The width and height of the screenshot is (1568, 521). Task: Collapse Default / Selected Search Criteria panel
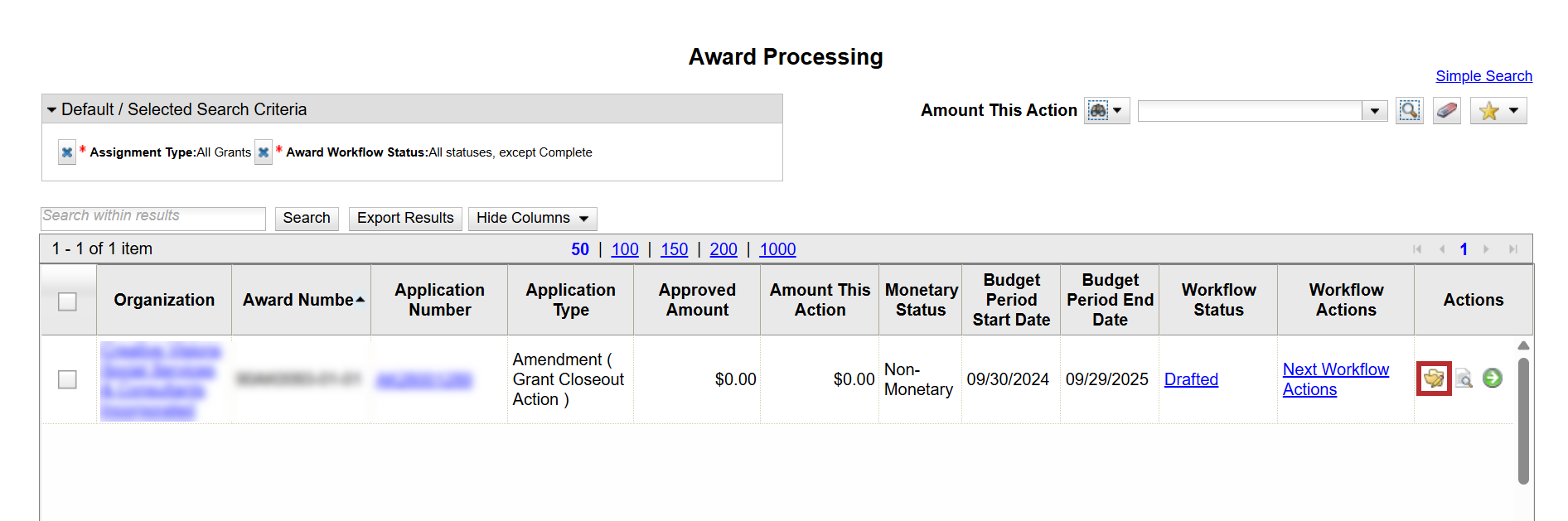click(52, 109)
